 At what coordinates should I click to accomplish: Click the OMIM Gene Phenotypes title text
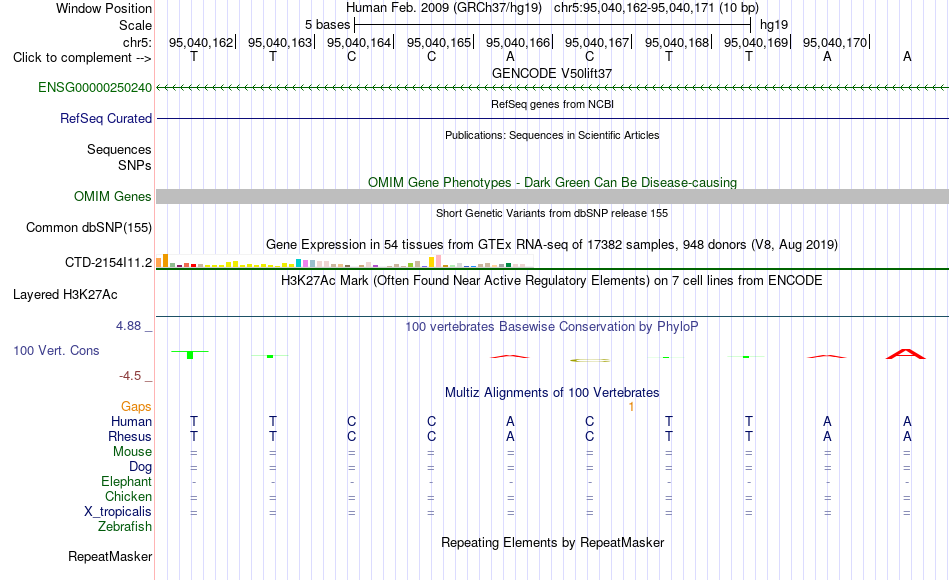click(x=552, y=182)
